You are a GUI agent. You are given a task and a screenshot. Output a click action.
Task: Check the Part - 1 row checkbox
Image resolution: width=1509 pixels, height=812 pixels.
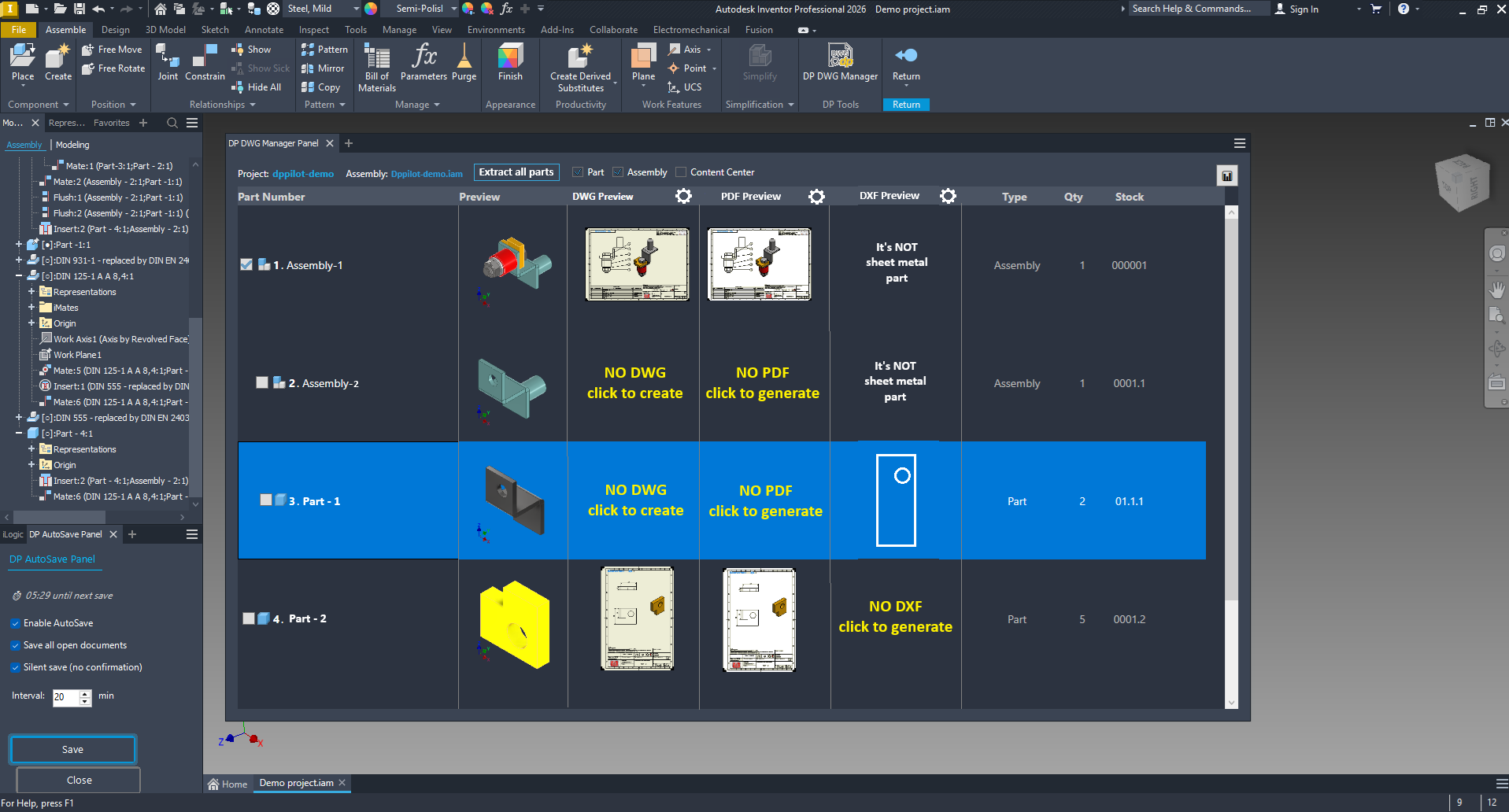266,500
